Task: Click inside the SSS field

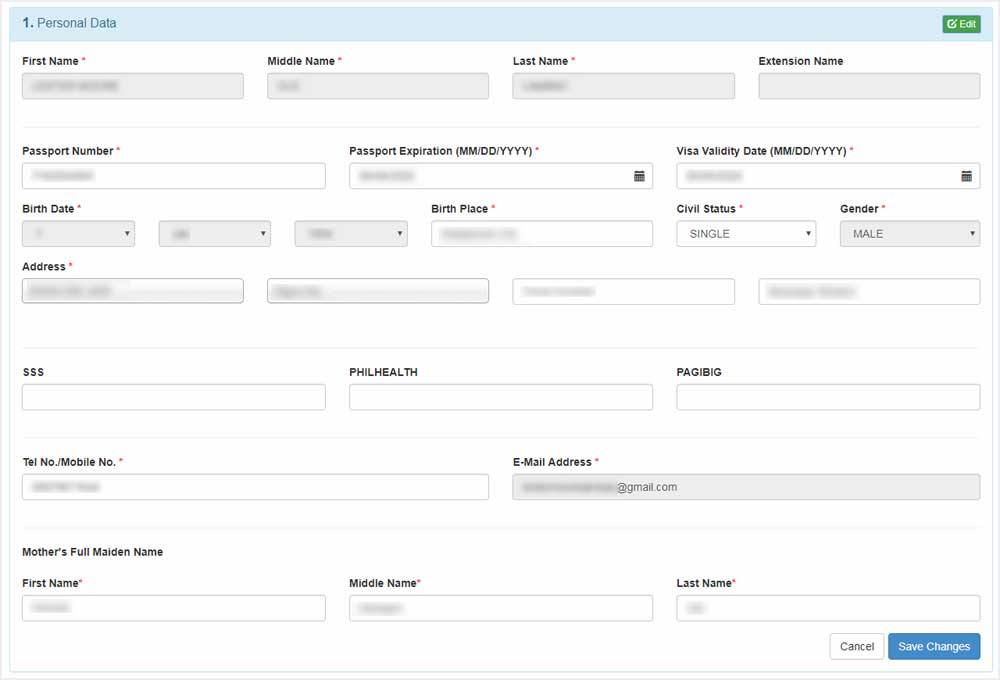Action: point(173,396)
